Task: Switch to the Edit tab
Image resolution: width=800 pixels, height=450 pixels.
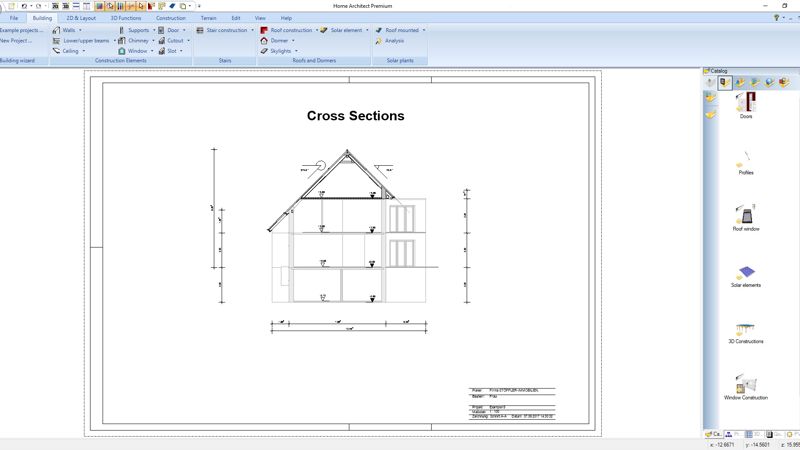Action: pos(236,18)
